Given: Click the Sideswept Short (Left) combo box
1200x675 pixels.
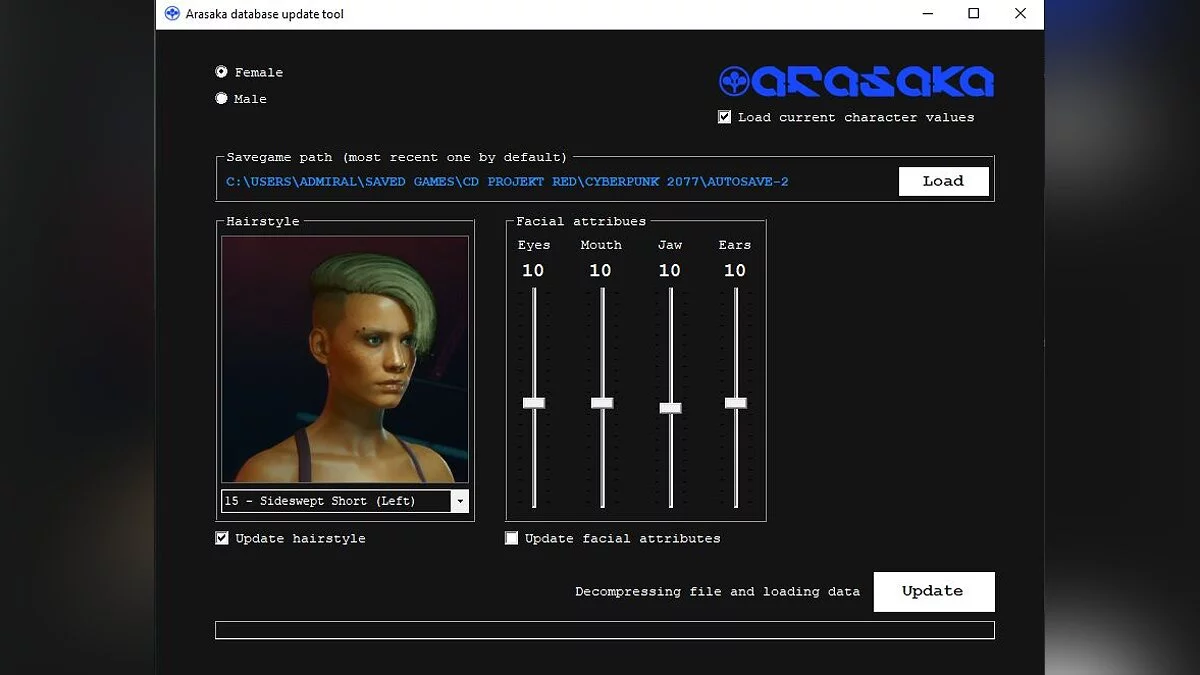Looking at the screenshot, I should point(335,501).
